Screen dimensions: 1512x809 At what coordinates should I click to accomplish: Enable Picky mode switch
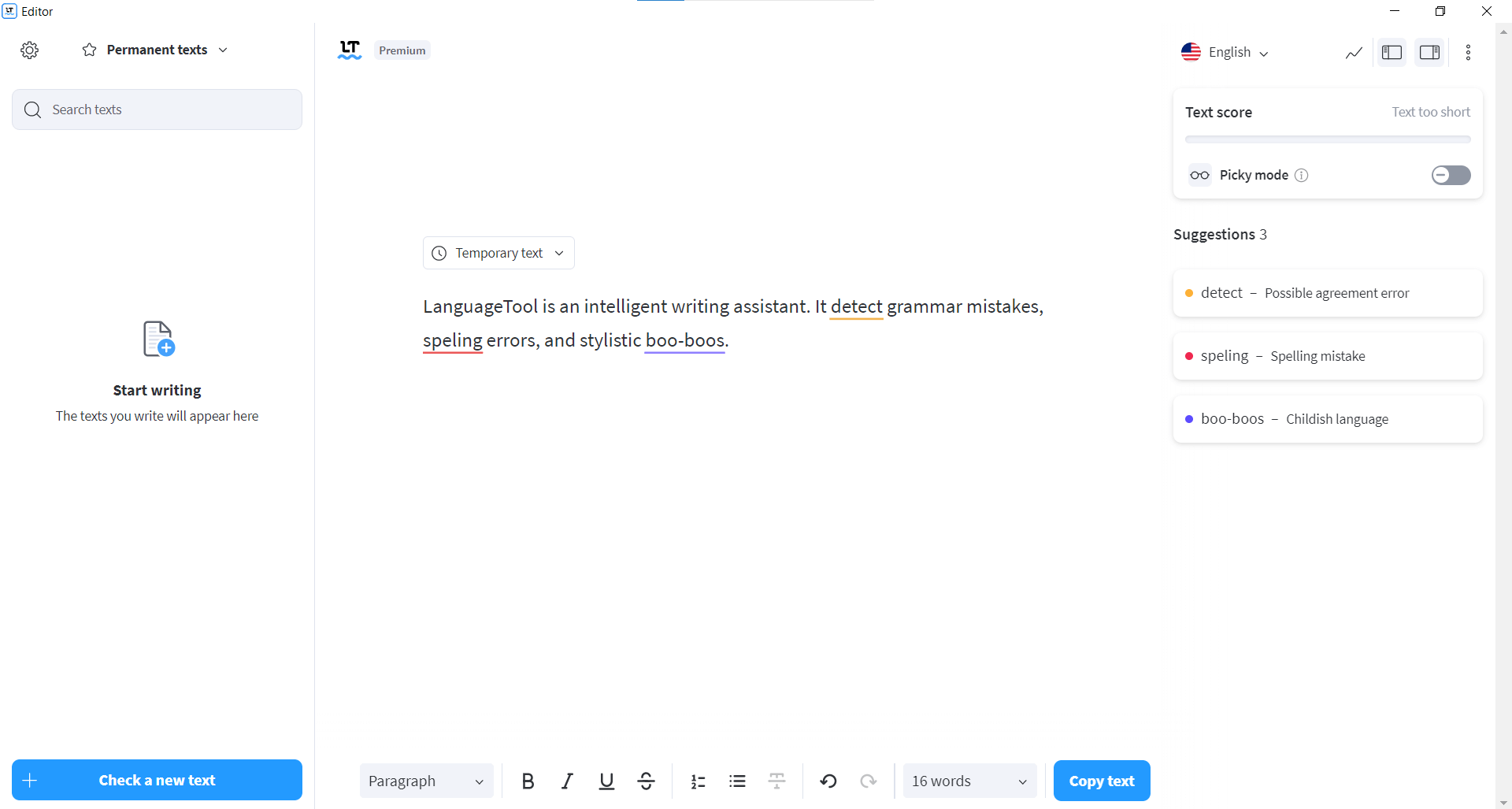point(1451,175)
